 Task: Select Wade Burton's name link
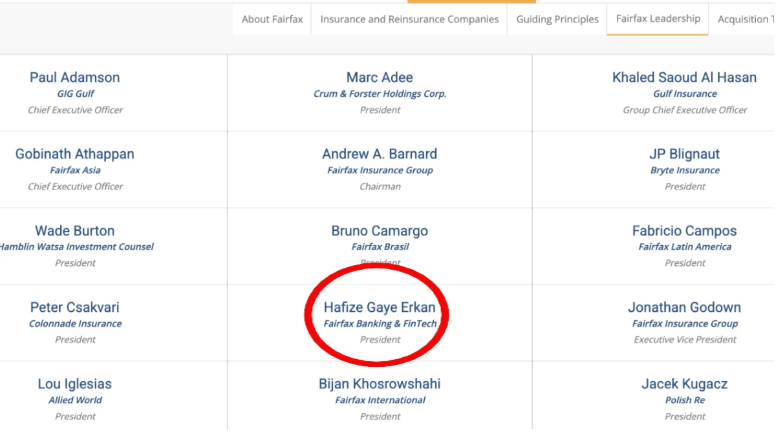[x=75, y=231]
